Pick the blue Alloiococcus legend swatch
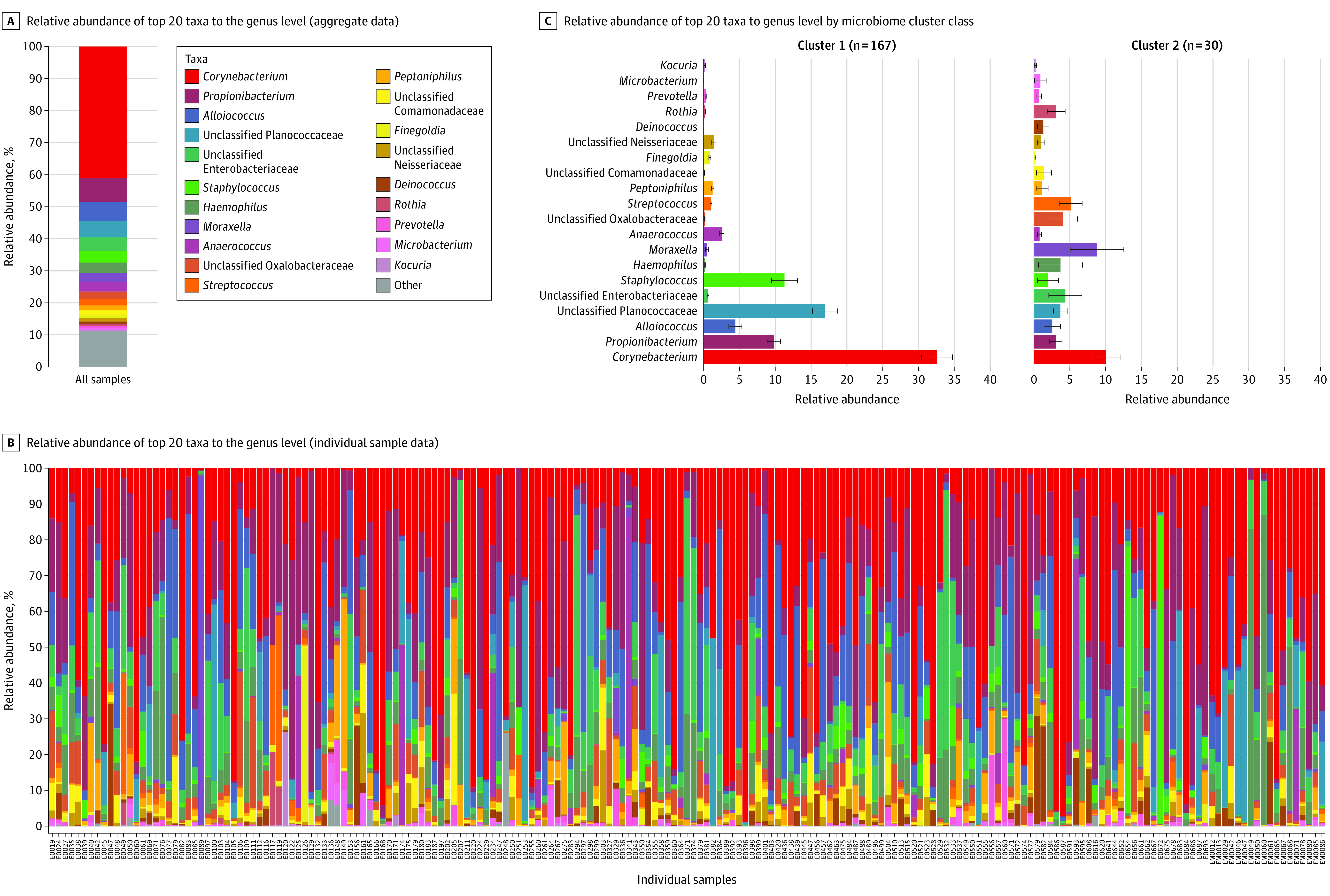1330x896 pixels. [x=192, y=116]
